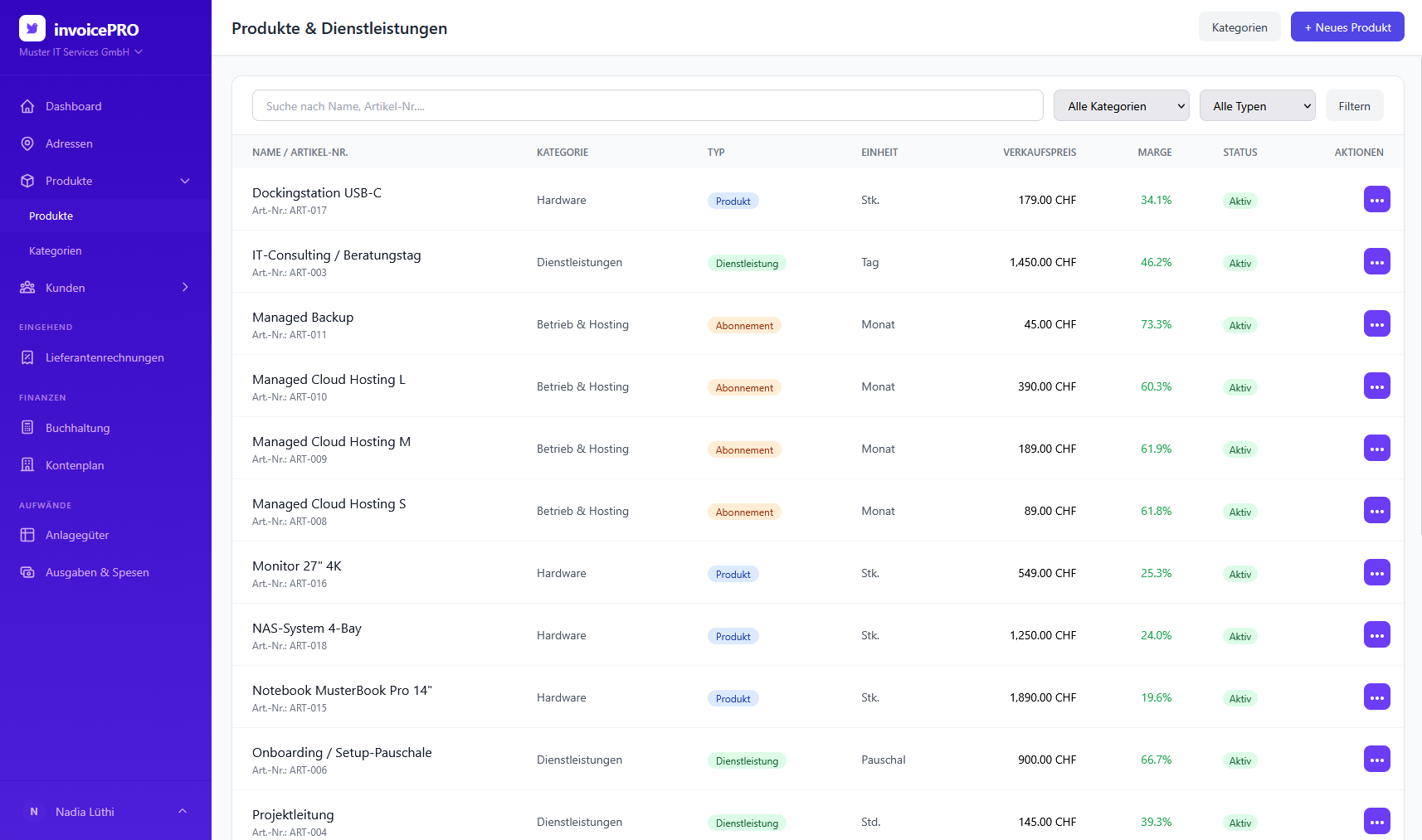Open the Alle Typen dropdown
1422x840 pixels.
1257,105
